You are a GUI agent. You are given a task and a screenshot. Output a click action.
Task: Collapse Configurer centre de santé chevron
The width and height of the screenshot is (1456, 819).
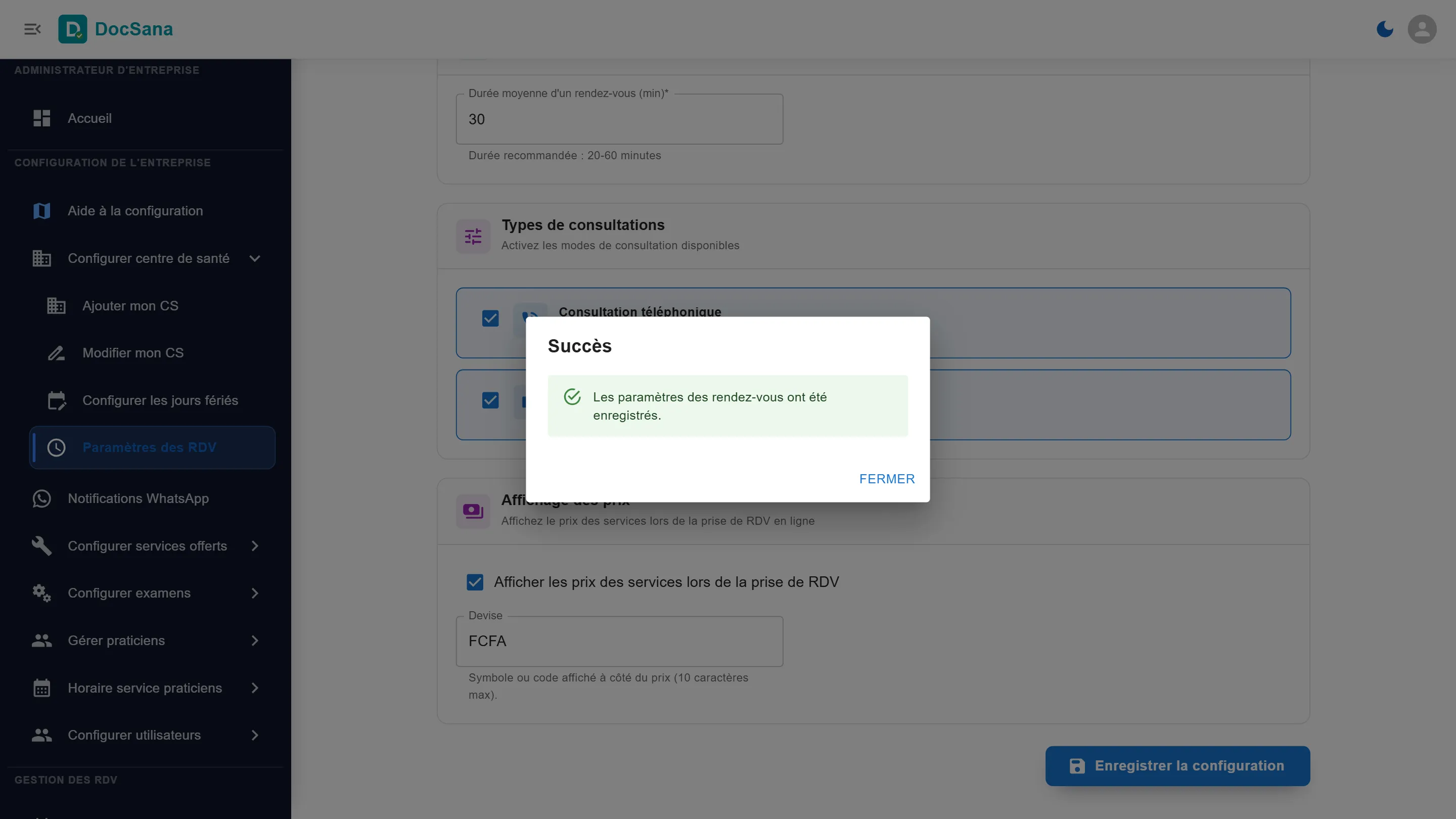255,258
